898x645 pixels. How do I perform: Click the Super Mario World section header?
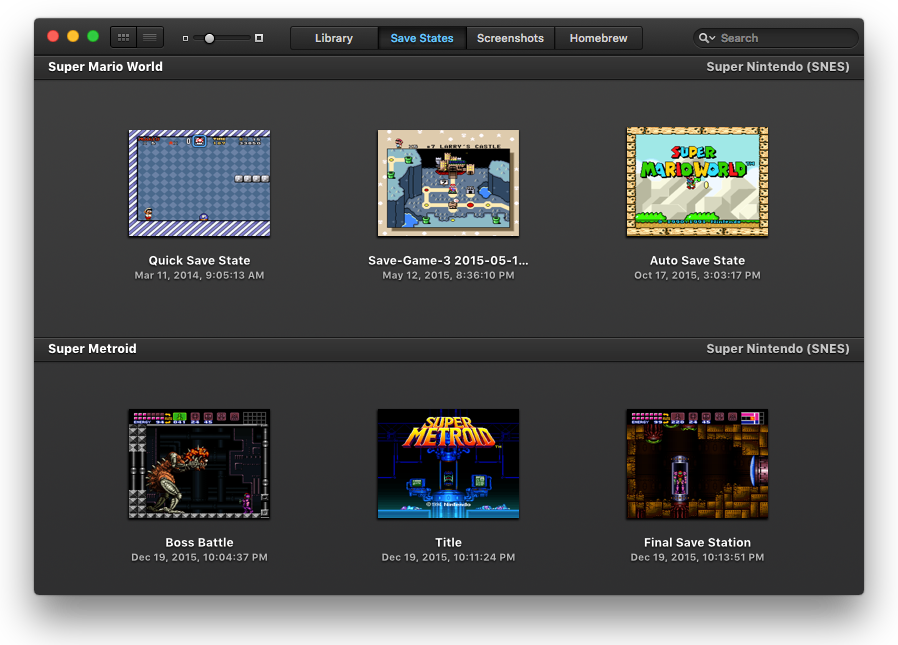(x=105, y=67)
